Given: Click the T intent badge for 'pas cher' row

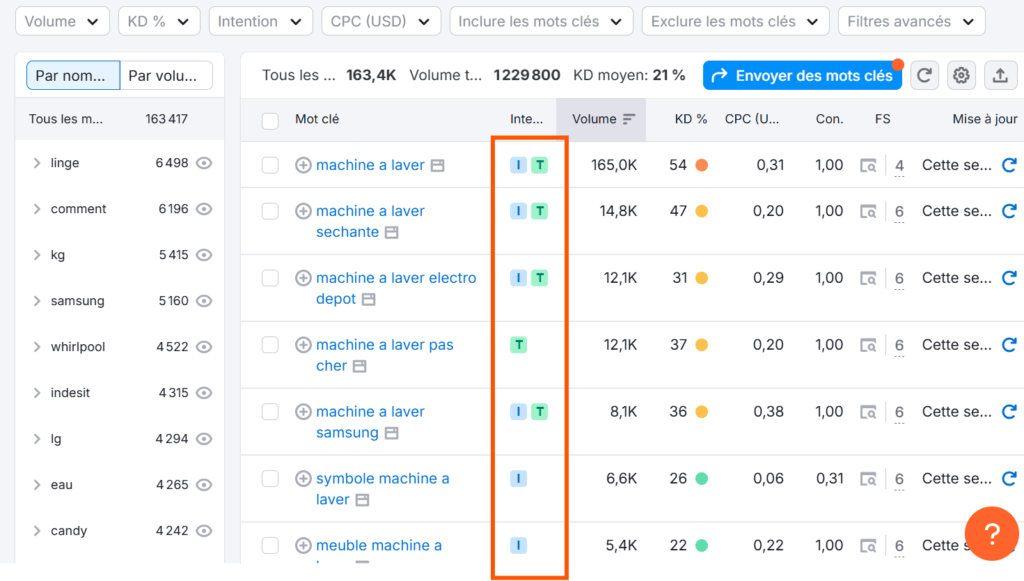Looking at the screenshot, I should [x=519, y=345].
